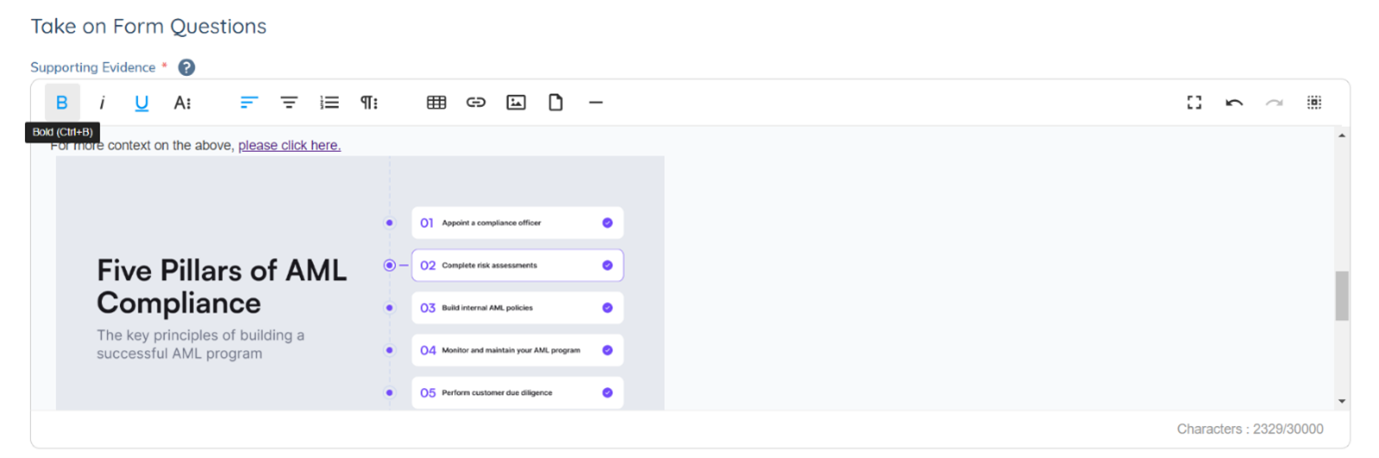Undo the last edit
Screen dimensions: 1379x458
pyautogui.click(x=1234, y=102)
